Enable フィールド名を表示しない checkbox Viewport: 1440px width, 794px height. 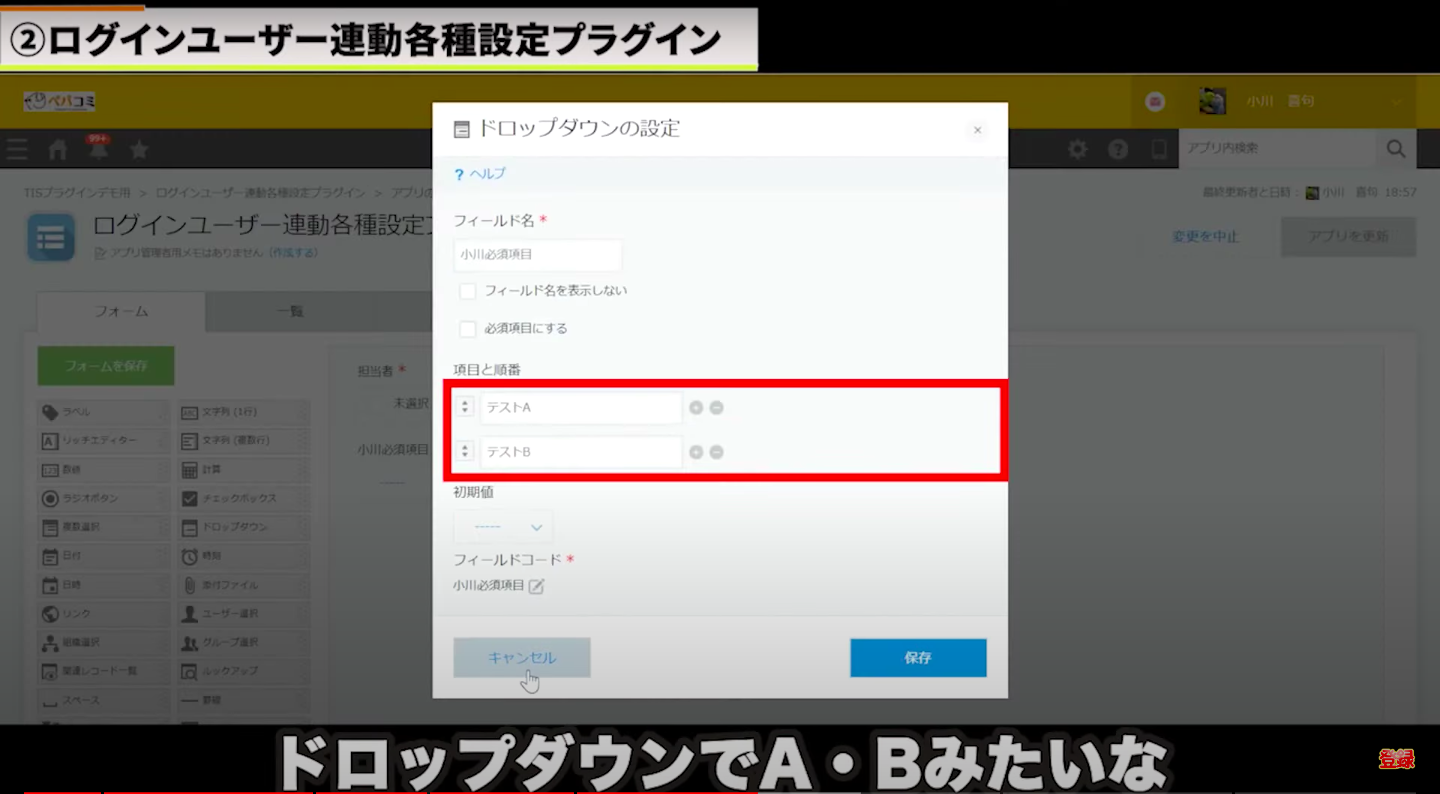coord(467,291)
